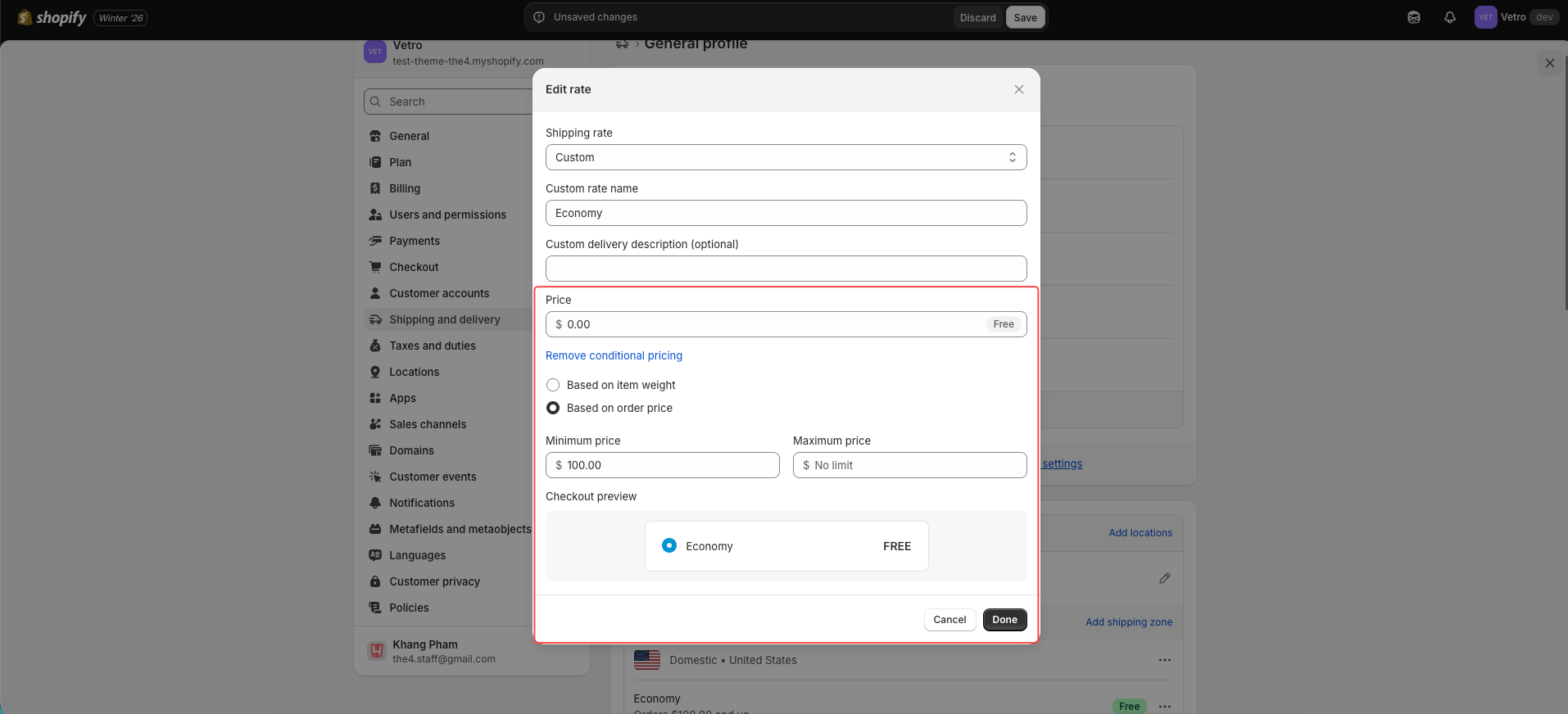
Task: Click the search magnifier icon in settings
Action: (x=375, y=102)
